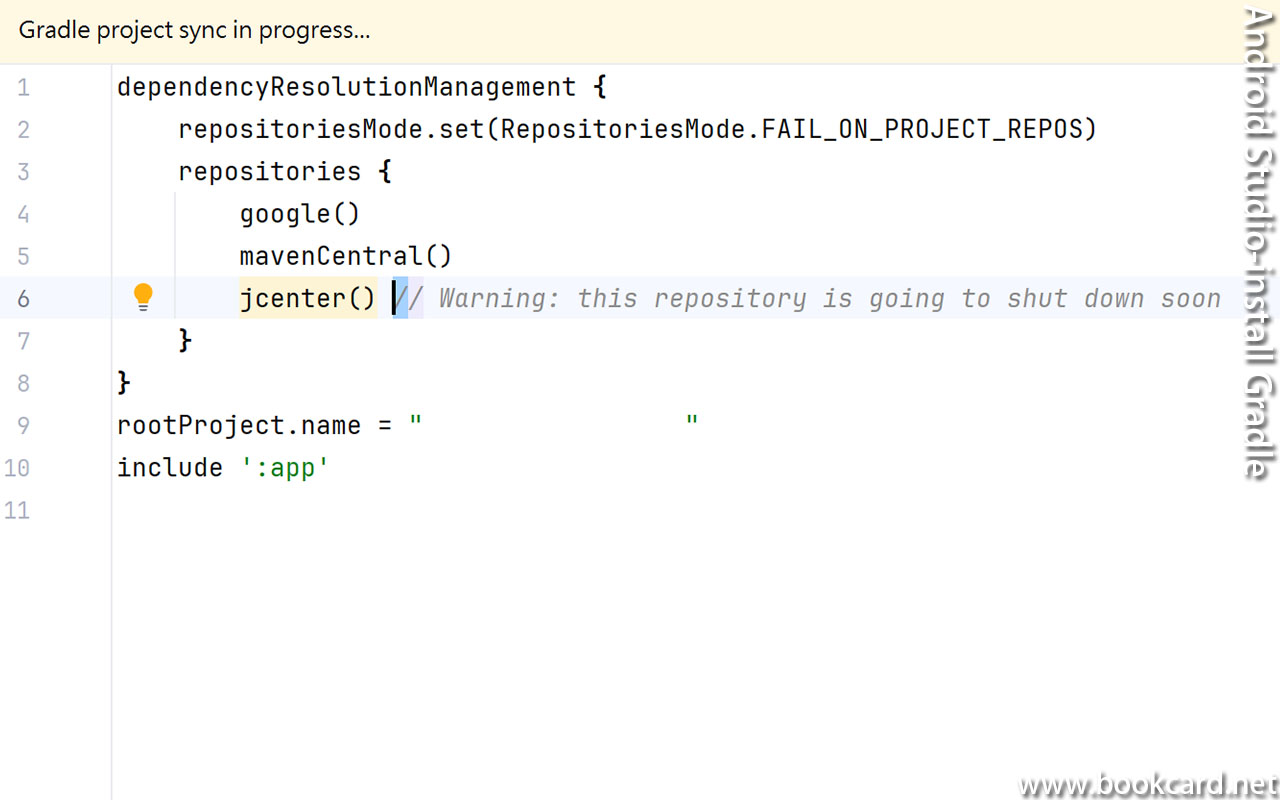Click the closing brace on line 8

coord(124,382)
